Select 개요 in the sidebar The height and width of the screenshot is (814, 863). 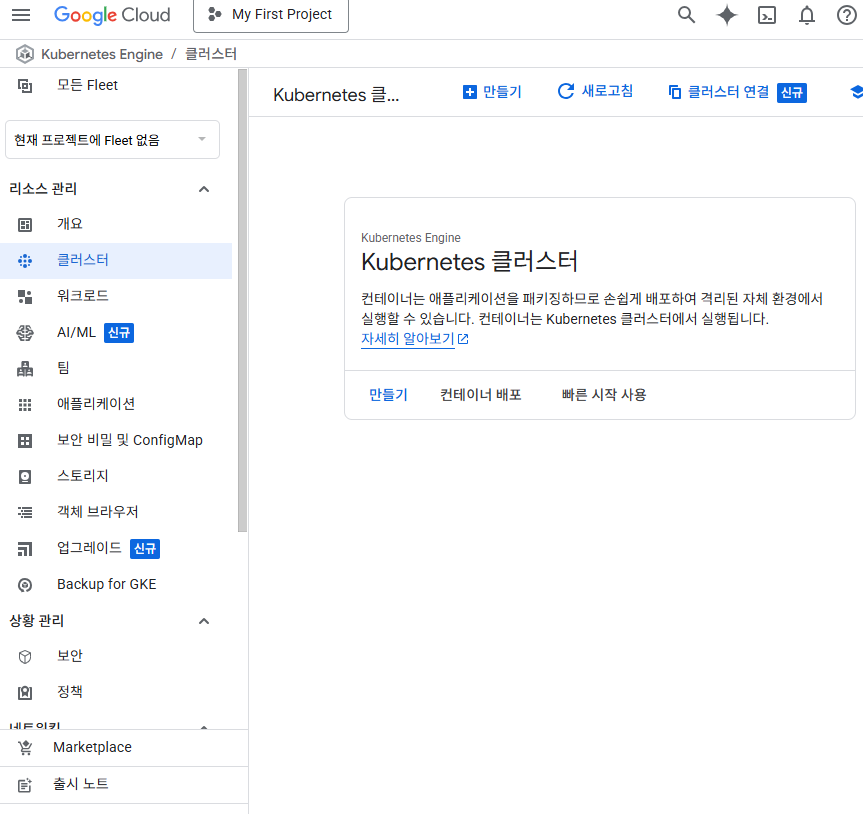click(x=116, y=224)
